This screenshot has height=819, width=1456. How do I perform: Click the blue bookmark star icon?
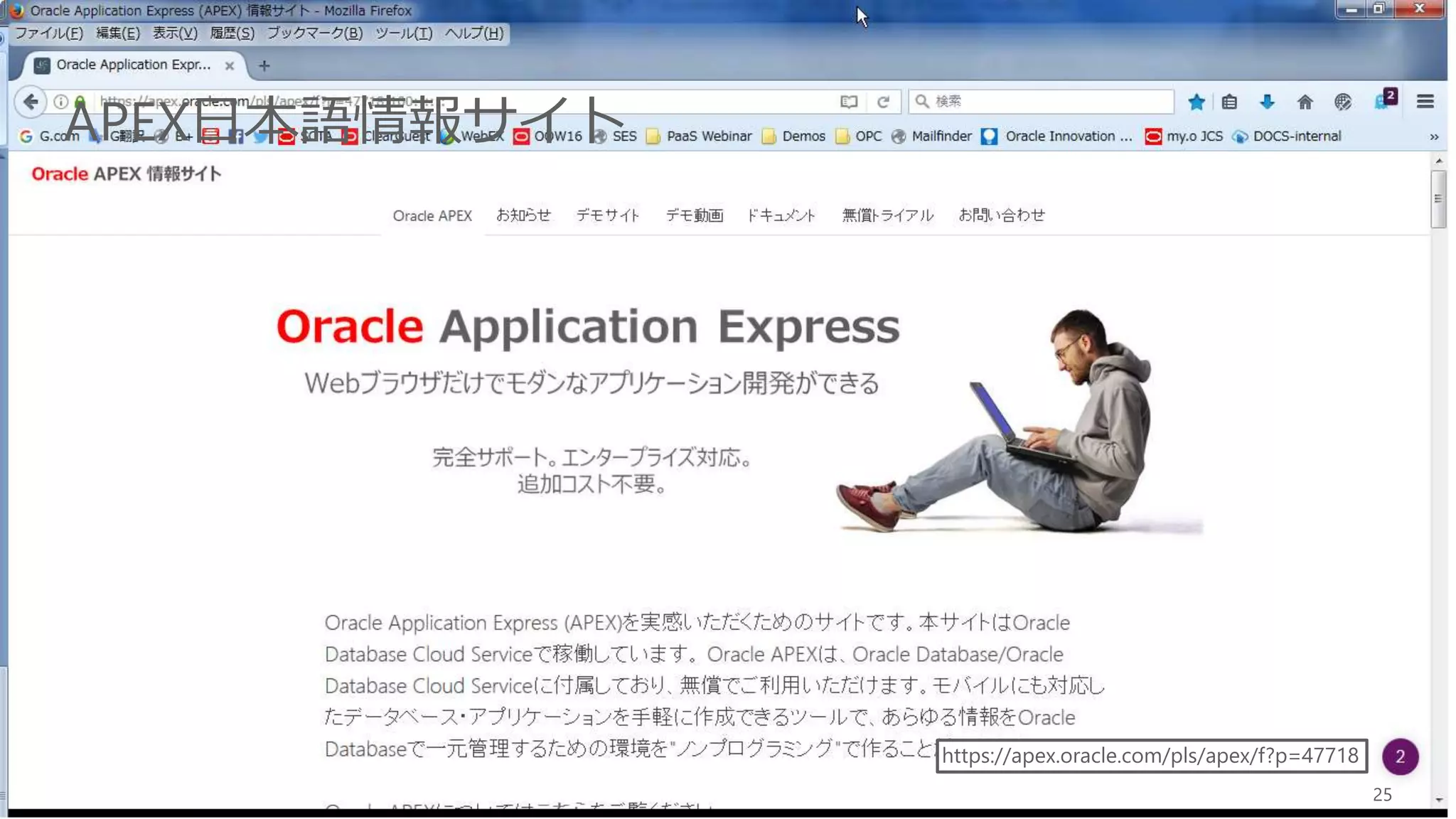[1197, 102]
